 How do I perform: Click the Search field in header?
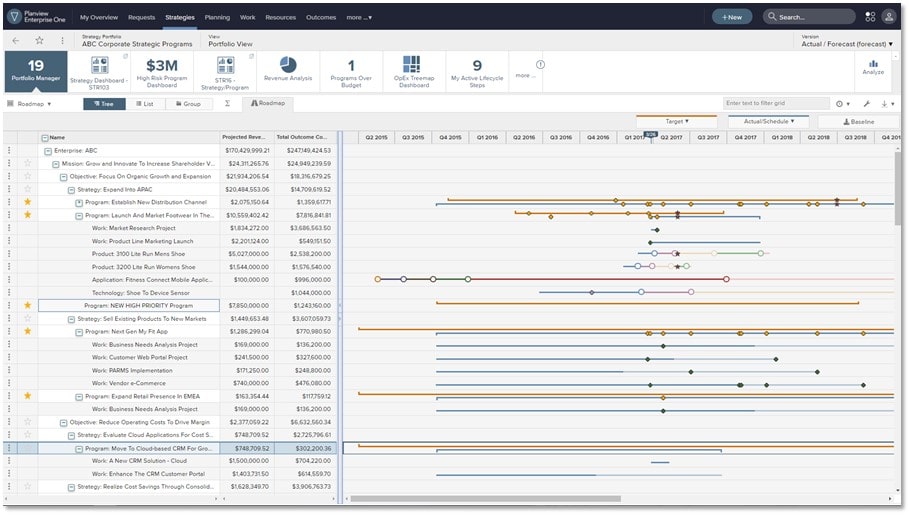coord(809,17)
